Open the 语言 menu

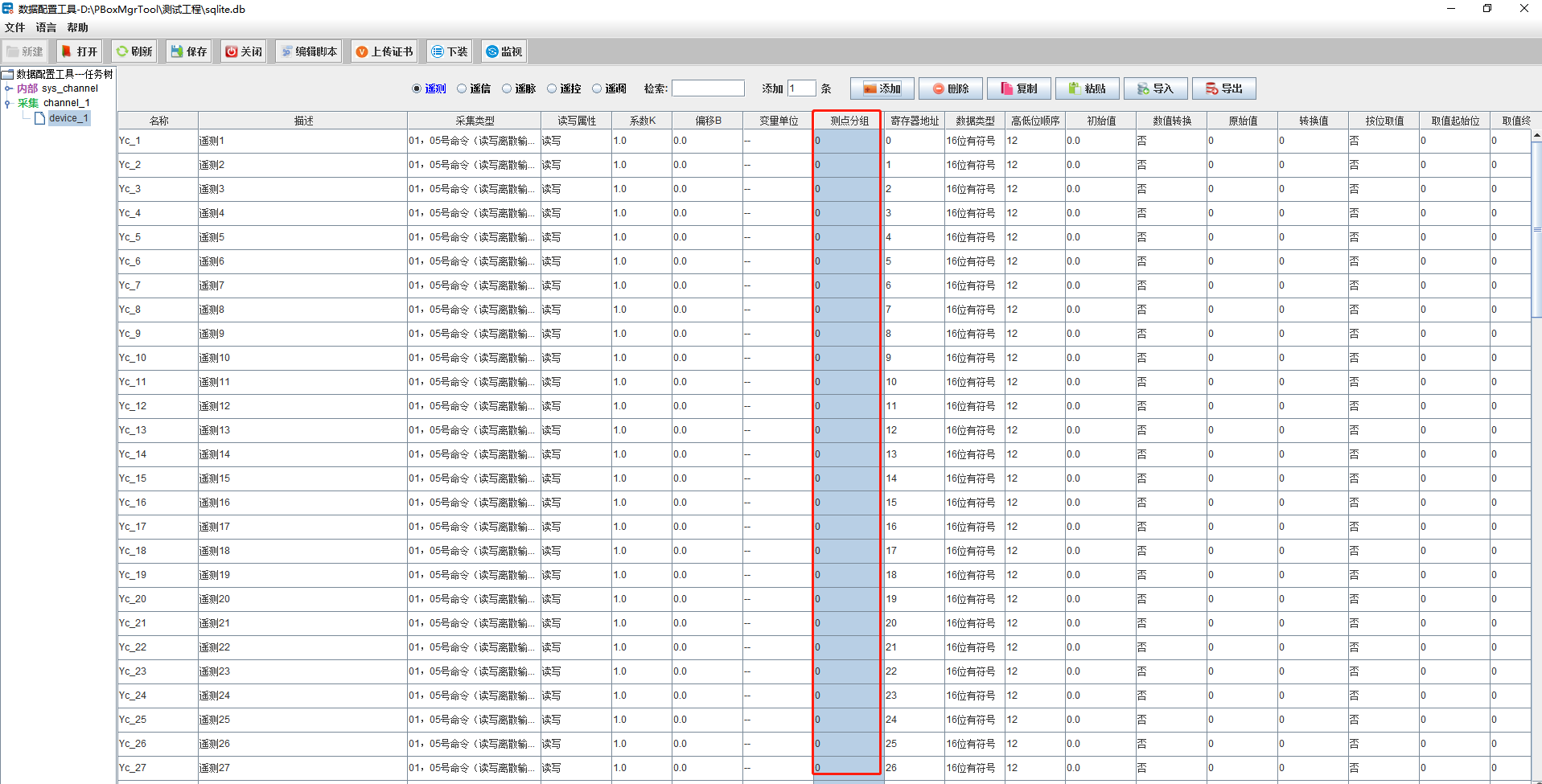pos(46,27)
